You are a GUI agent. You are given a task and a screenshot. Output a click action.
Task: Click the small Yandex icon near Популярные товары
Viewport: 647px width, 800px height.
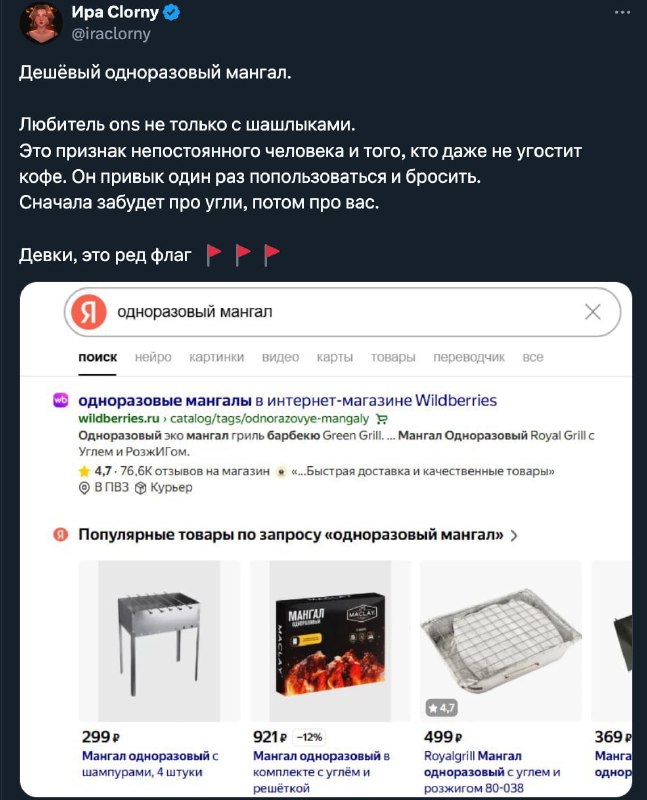pos(61,535)
